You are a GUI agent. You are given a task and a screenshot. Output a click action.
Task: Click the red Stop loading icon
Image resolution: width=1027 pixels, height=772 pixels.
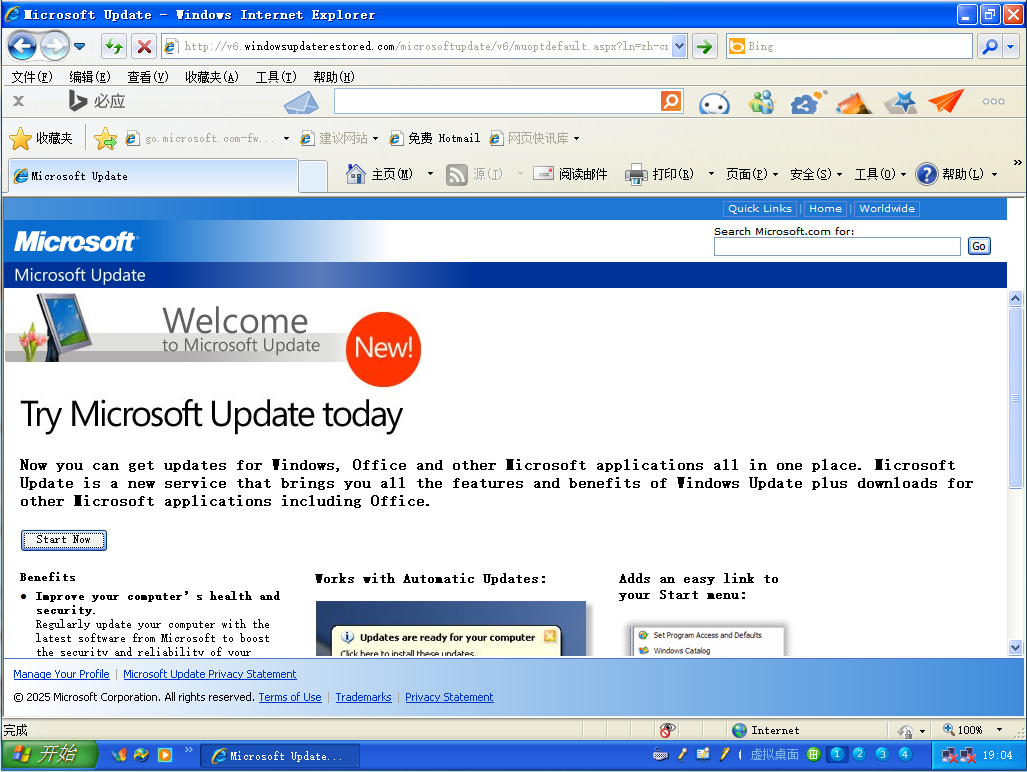(x=144, y=46)
